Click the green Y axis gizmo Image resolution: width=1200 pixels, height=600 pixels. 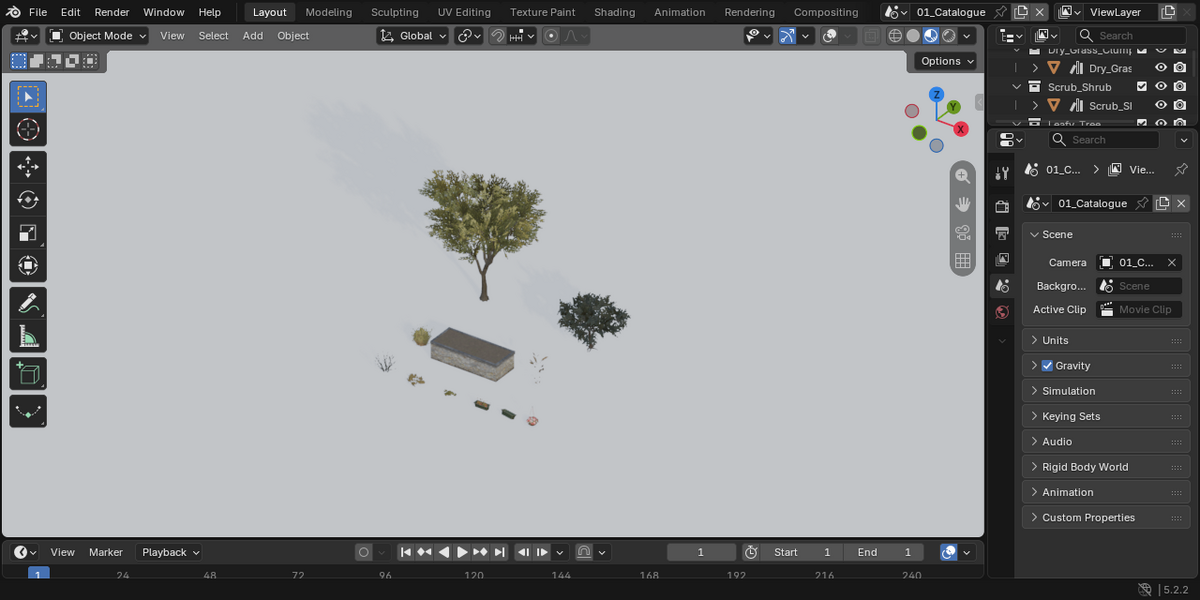[954, 107]
